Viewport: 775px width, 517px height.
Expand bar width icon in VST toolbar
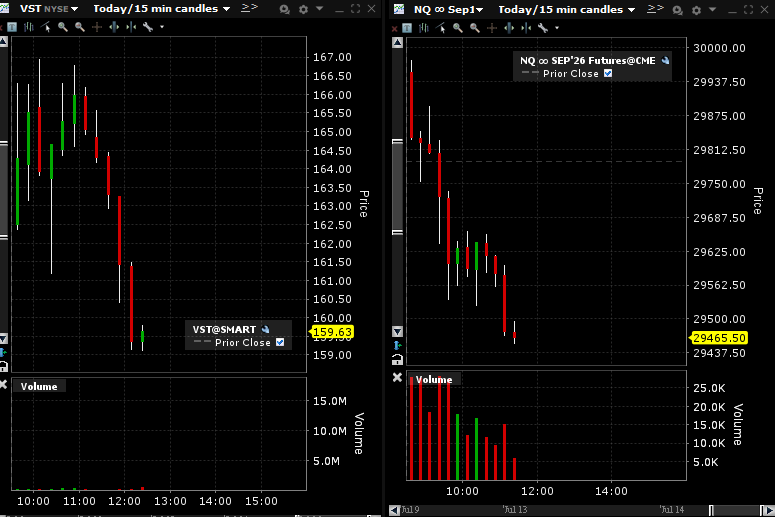pos(114,27)
